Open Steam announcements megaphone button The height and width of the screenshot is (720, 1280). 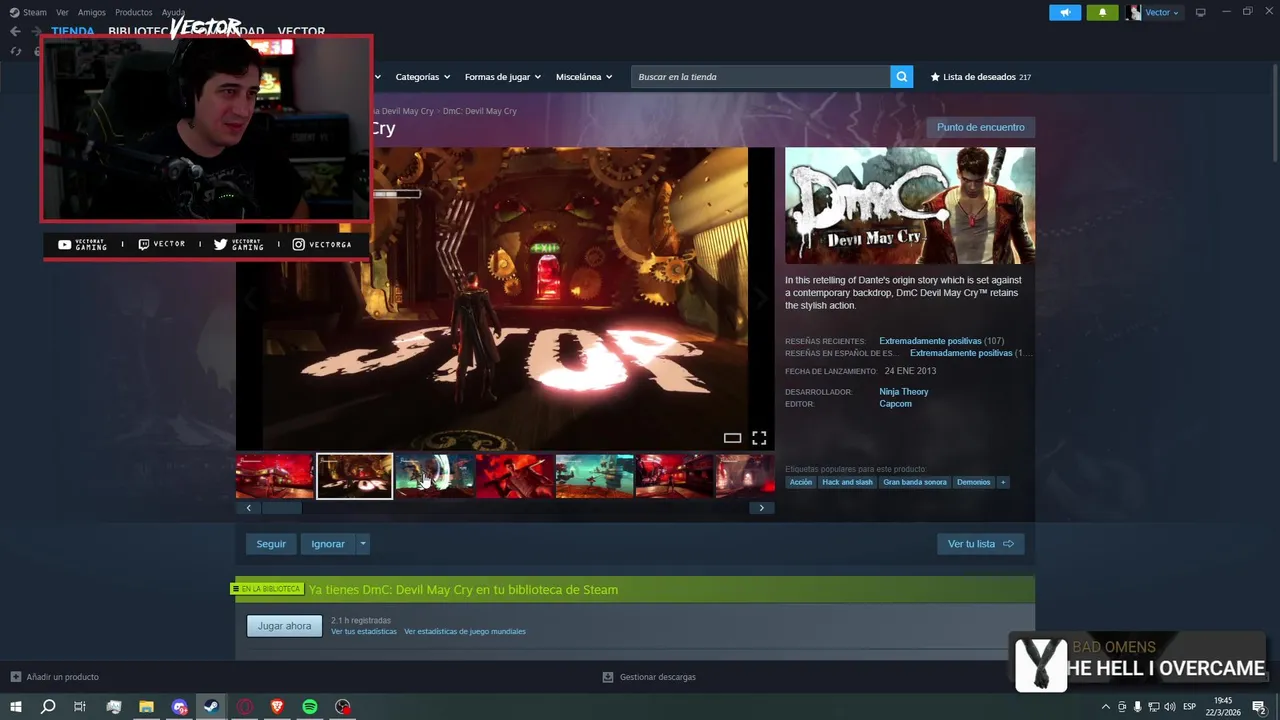point(1065,12)
